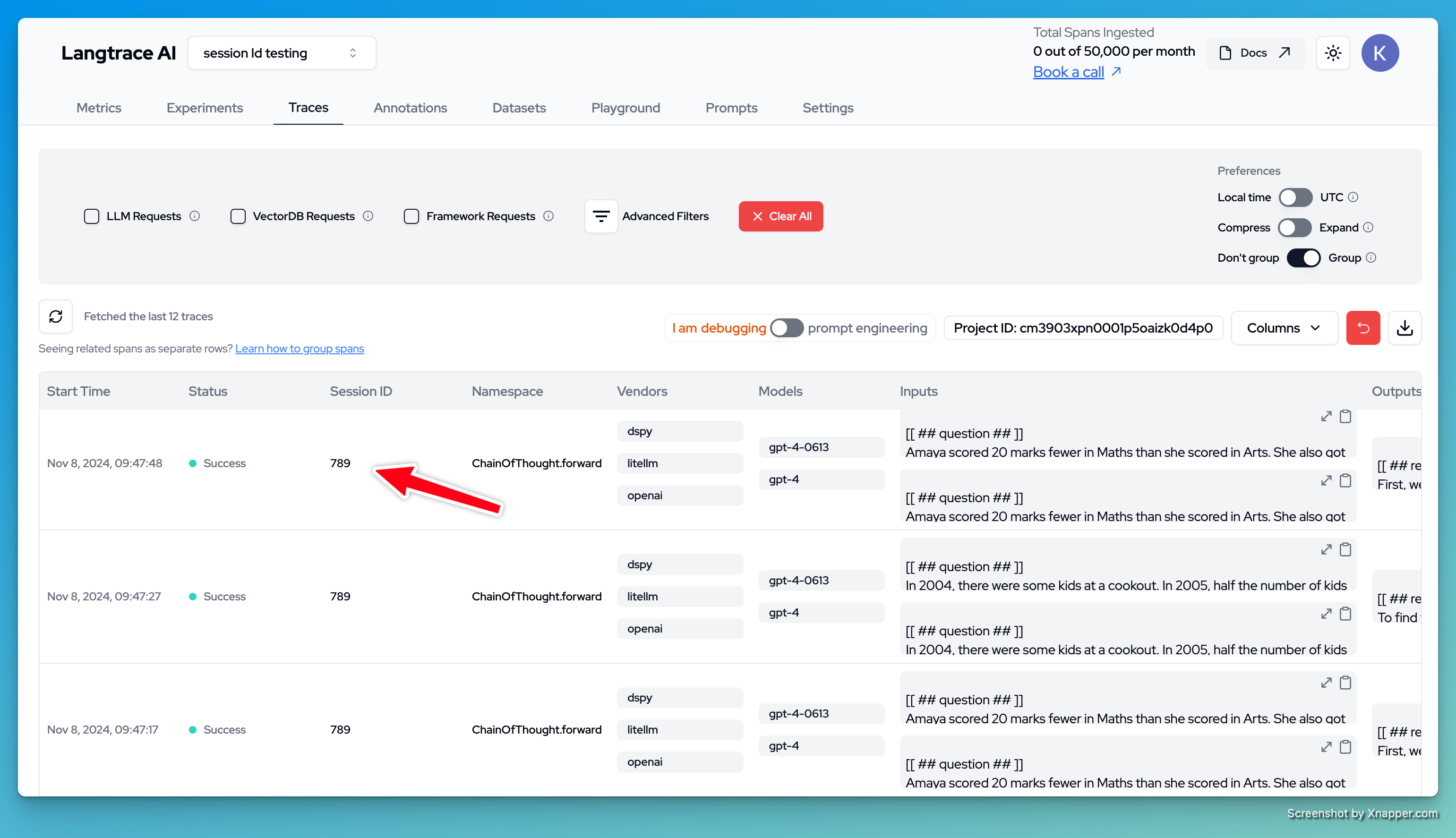Viewport: 1456px width, 838px height.
Task: Toggle the light theme sun icon
Action: click(1333, 53)
